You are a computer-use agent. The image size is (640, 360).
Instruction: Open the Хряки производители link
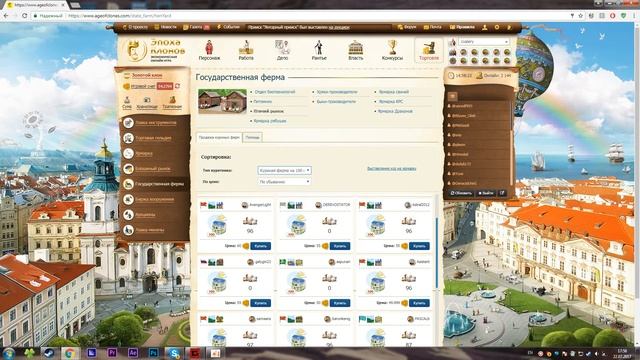337,92
